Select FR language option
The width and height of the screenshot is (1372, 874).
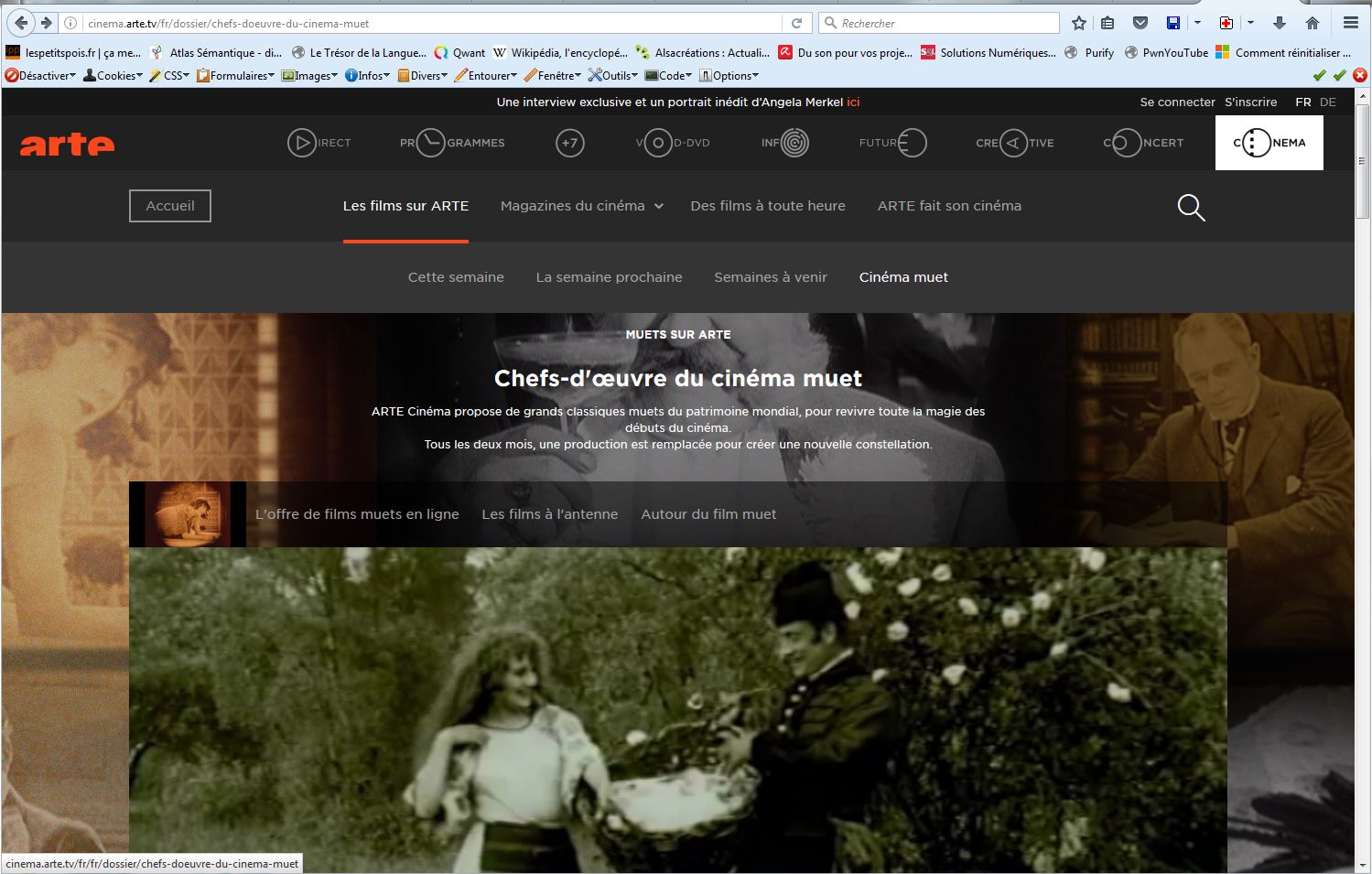pyautogui.click(x=1302, y=102)
